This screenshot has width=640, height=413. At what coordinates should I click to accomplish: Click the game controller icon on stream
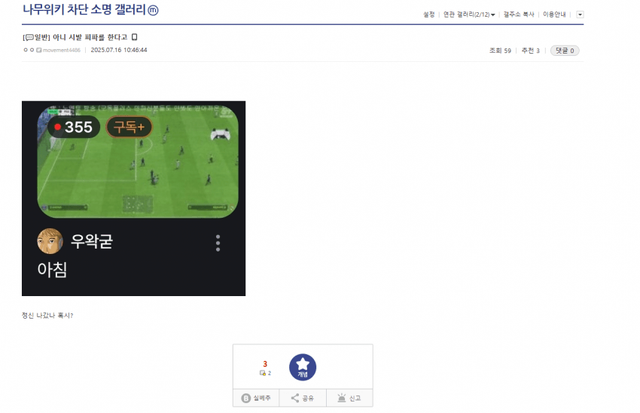[220, 134]
